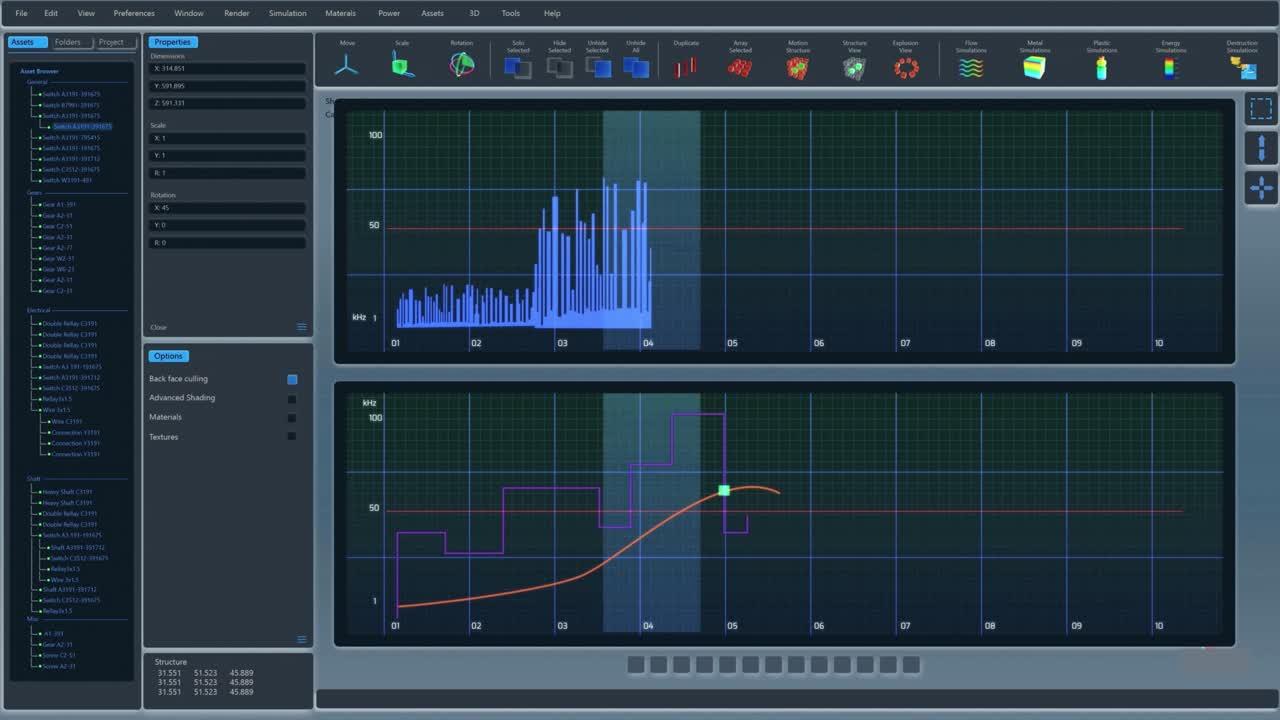Viewport: 1280px width, 720px height.
Task: Click the Project tab button
Action: [x=112, y=42]
